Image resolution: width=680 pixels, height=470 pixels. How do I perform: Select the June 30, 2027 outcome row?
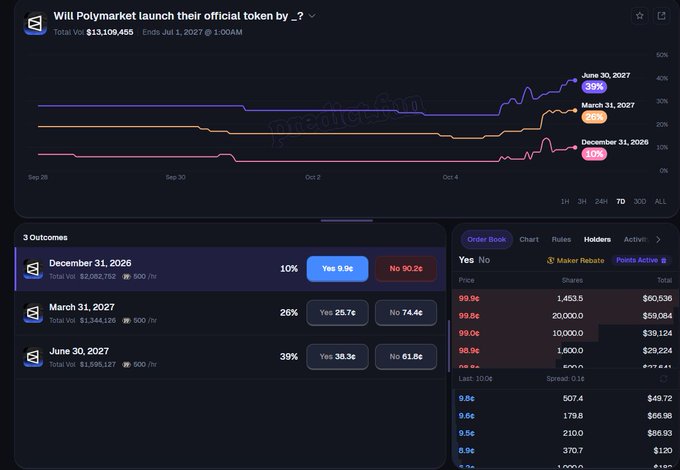click(230, 357)
